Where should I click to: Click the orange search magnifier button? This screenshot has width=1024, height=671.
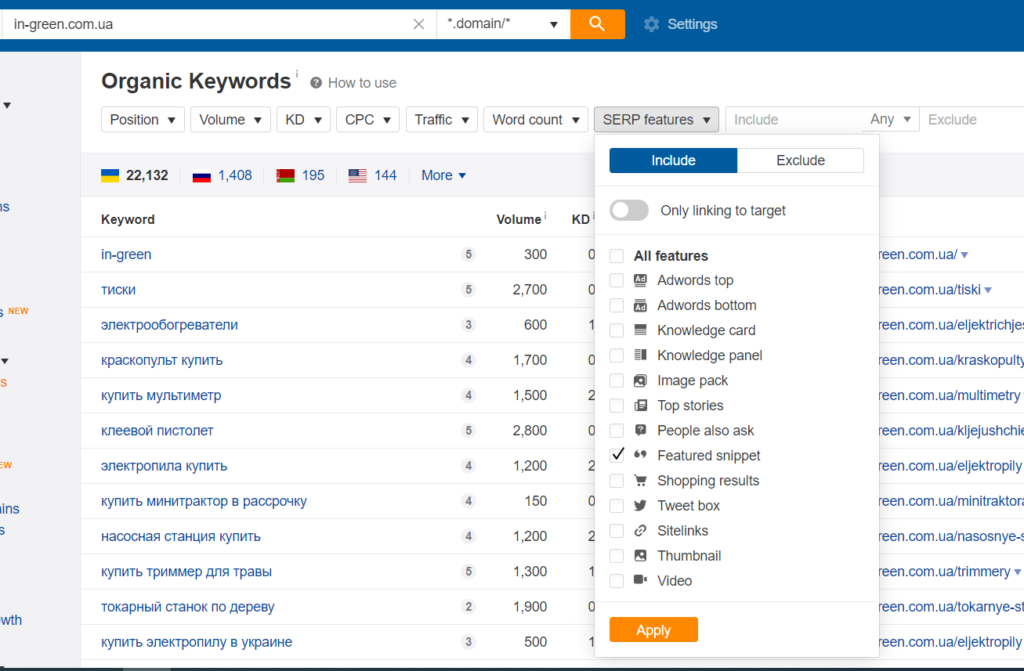pos(597,24)
